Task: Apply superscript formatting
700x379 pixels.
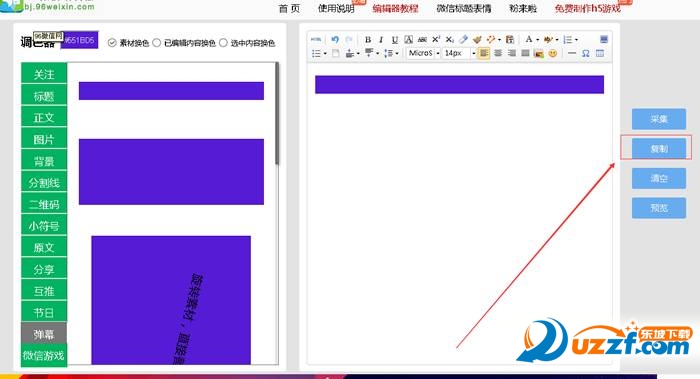Action: click(x=436, y=39)
